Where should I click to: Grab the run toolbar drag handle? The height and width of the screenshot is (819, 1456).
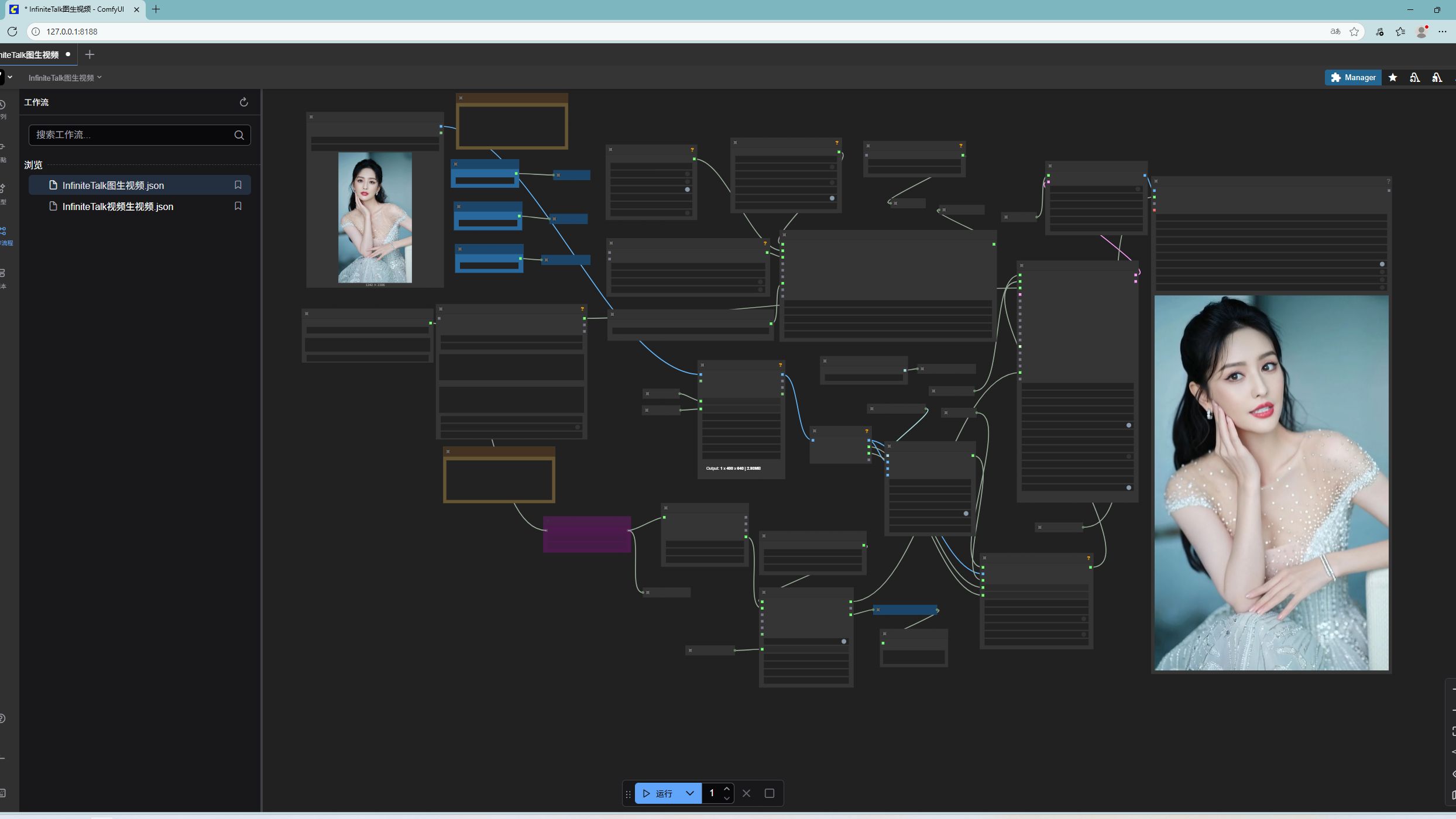(628, 794)
